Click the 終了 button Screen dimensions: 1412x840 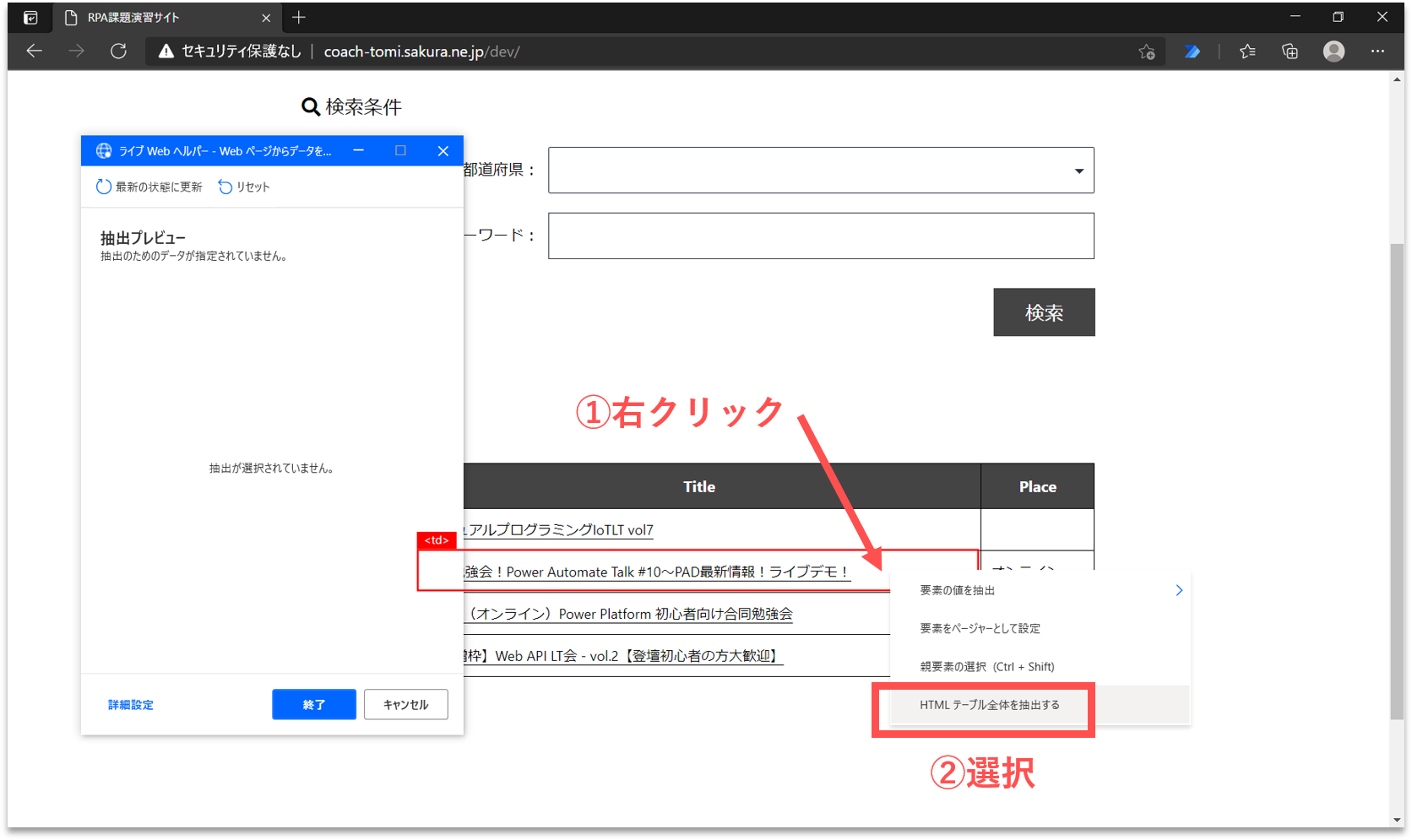[313, 704]
